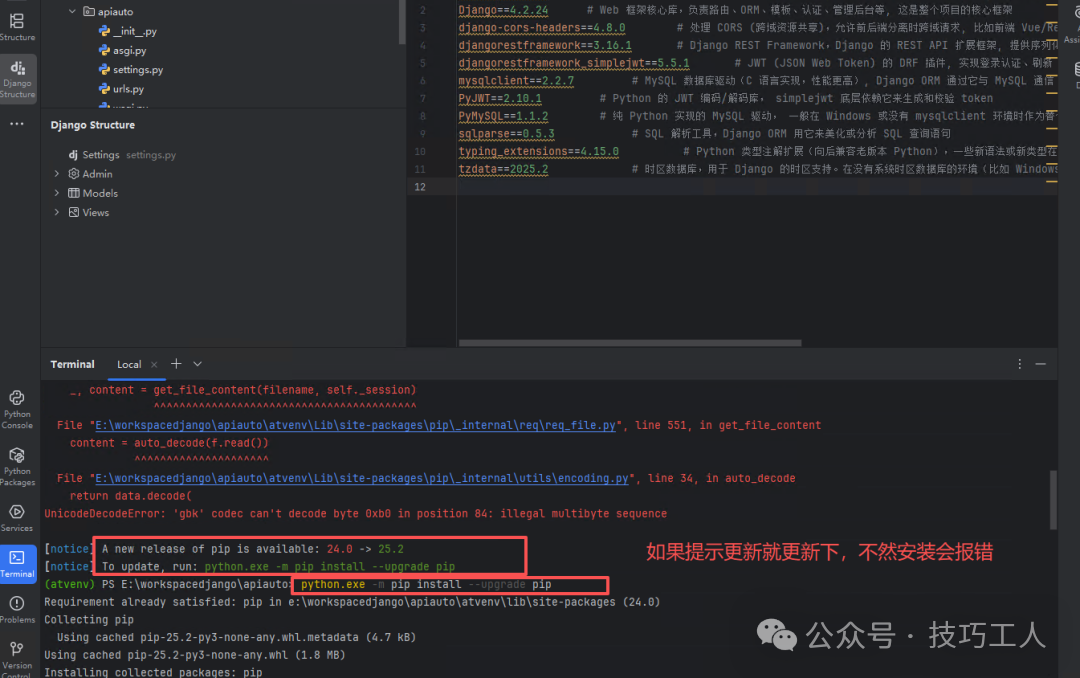
Task: Show more tool windows via ellipsis
Action: [x=17, y=124]
